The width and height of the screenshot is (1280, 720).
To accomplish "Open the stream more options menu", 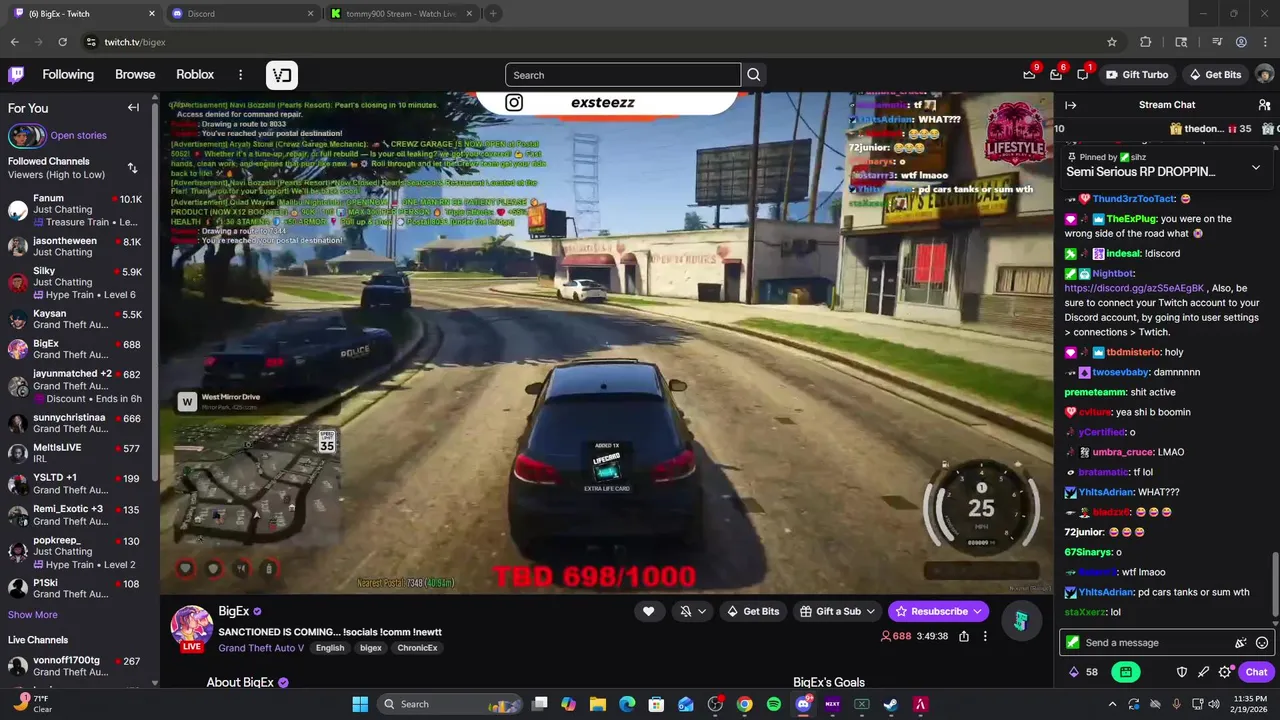I will (985, 636).
